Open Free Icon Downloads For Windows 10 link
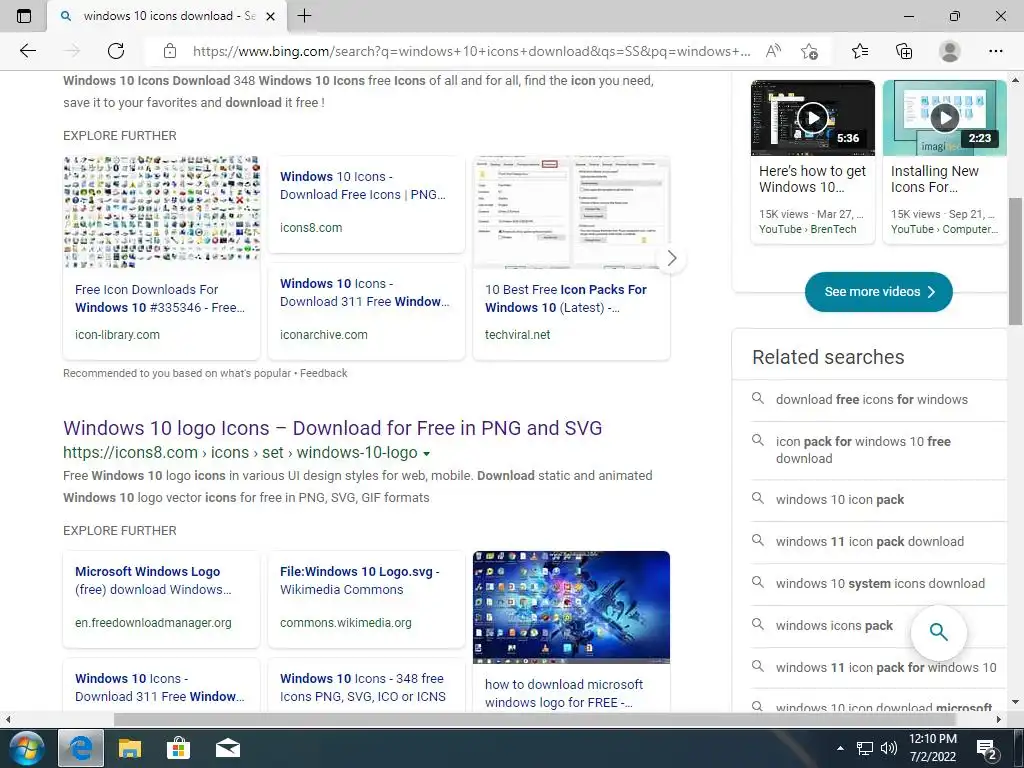 coord(159,298)
